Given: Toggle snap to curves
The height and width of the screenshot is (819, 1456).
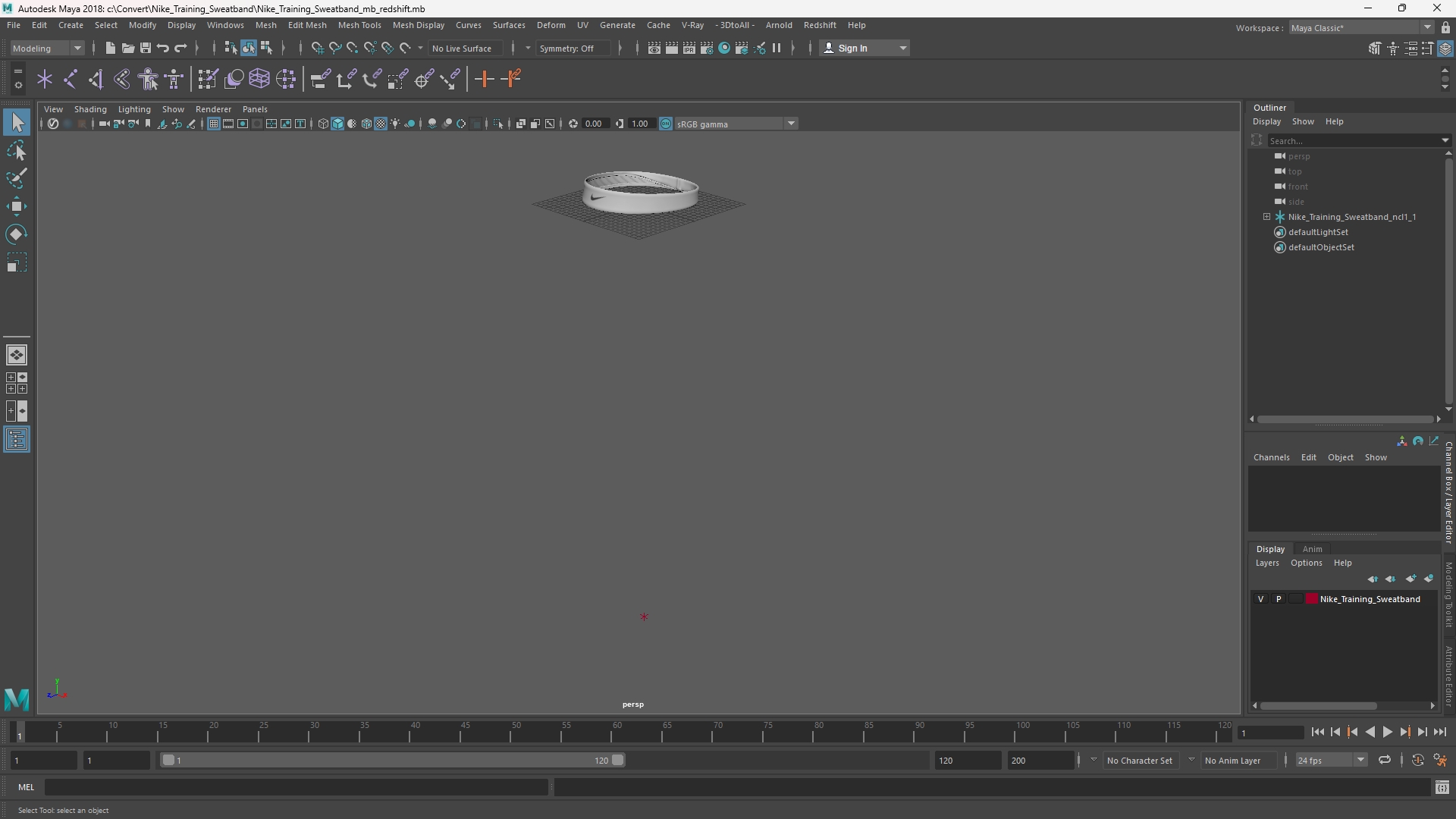Looking at the screenshot, I should 335,48.
